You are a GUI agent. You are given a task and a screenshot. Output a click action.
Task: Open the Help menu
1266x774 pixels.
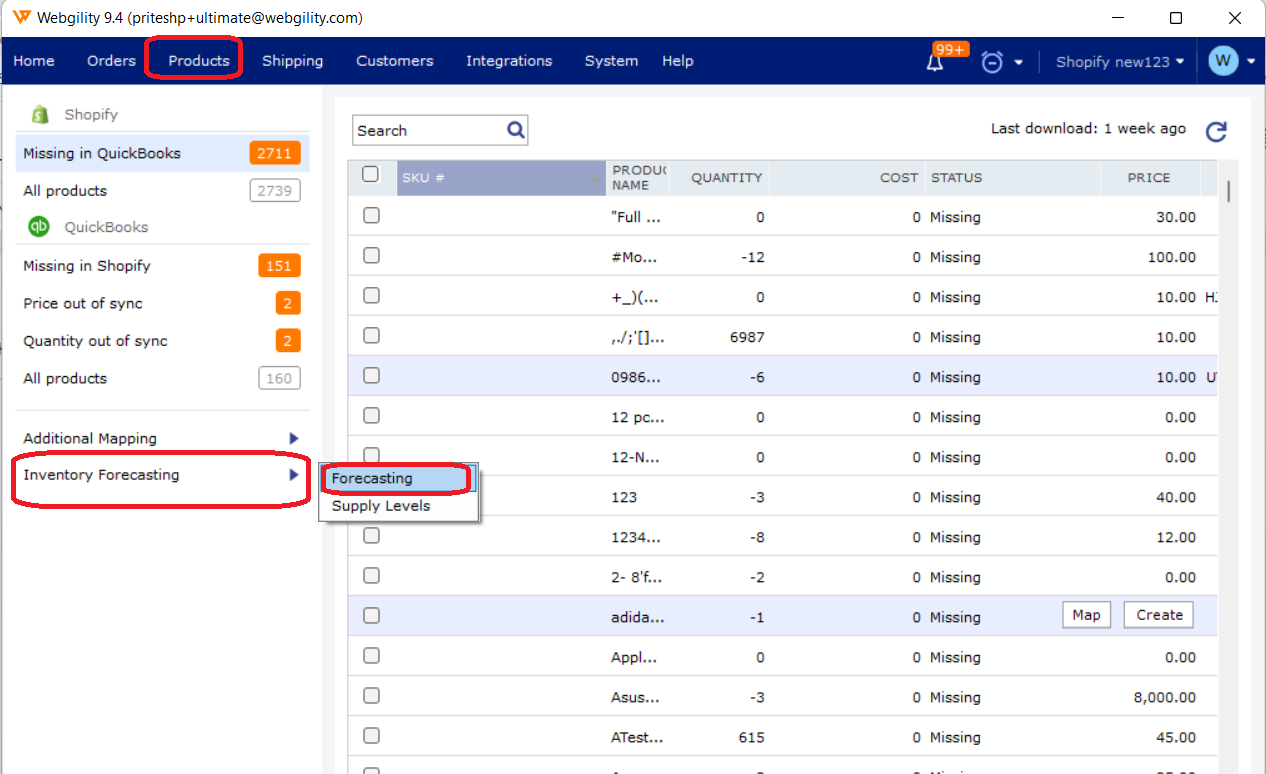pyautogui.click(x=677, y=61)
